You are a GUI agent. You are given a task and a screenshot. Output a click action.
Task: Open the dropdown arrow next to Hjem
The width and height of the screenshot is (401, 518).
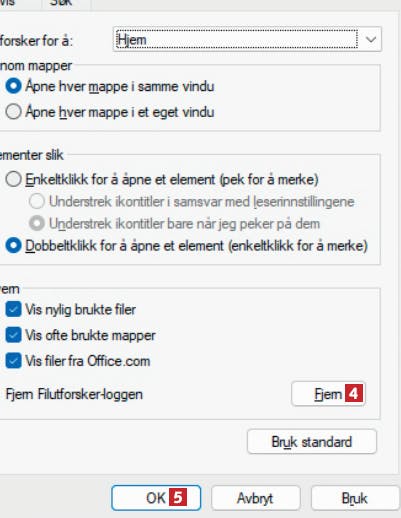[371, 39]
